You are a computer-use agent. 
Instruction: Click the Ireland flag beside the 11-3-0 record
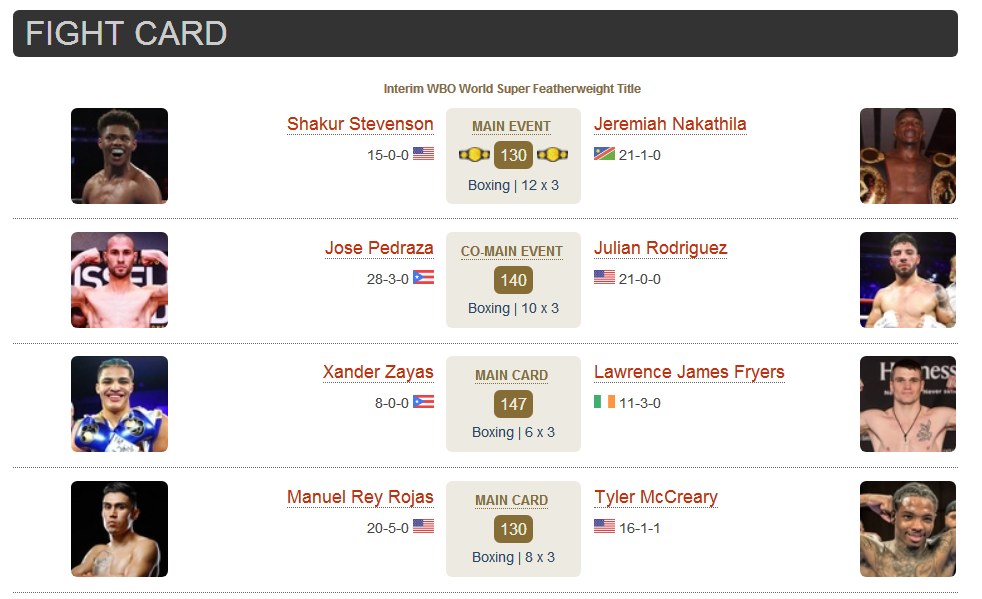pos(604,401)
